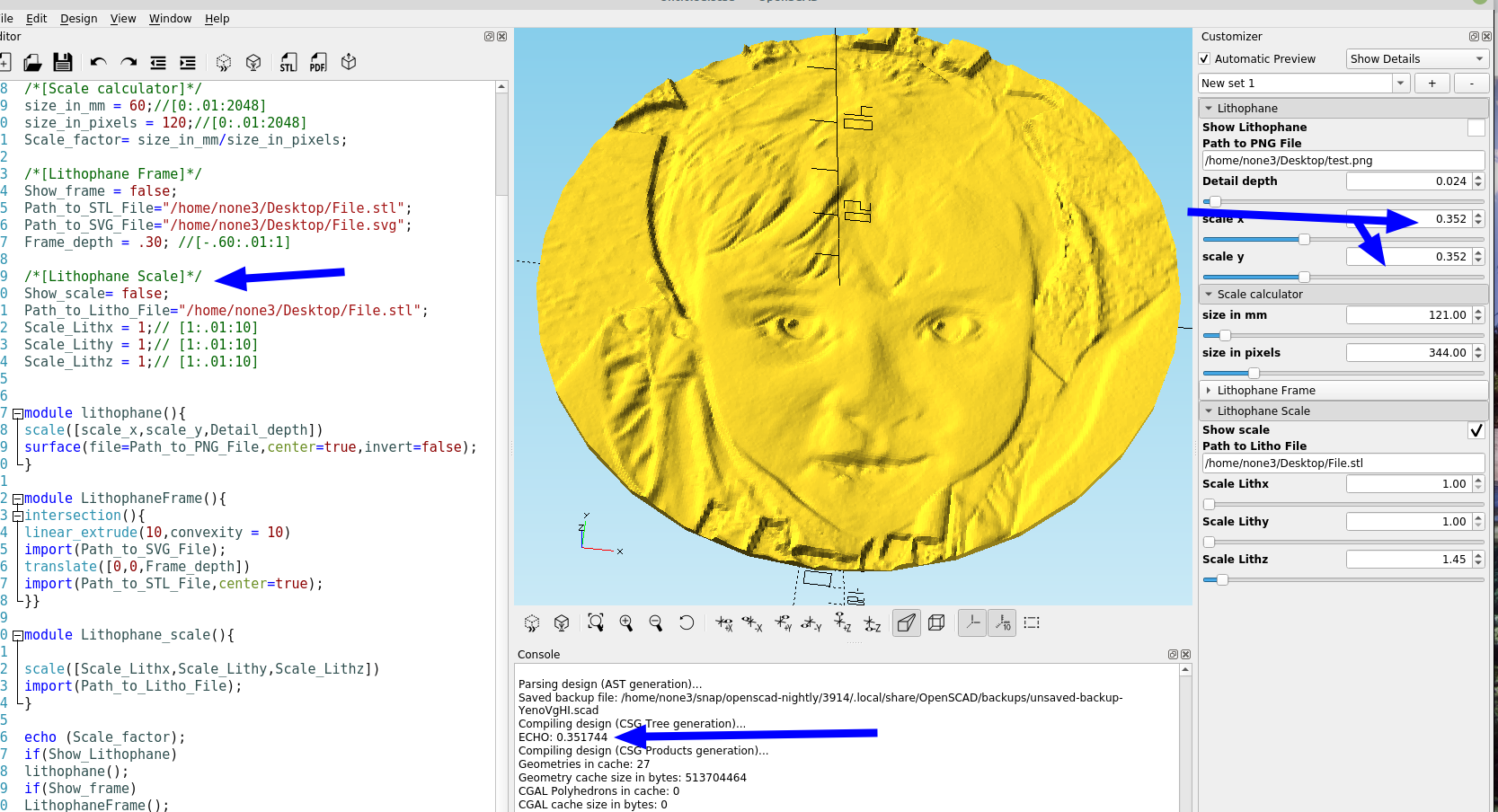Click the editor's vertical scrollbar
This screenshot has width=1498, height=812.
[x=501, y=446]
